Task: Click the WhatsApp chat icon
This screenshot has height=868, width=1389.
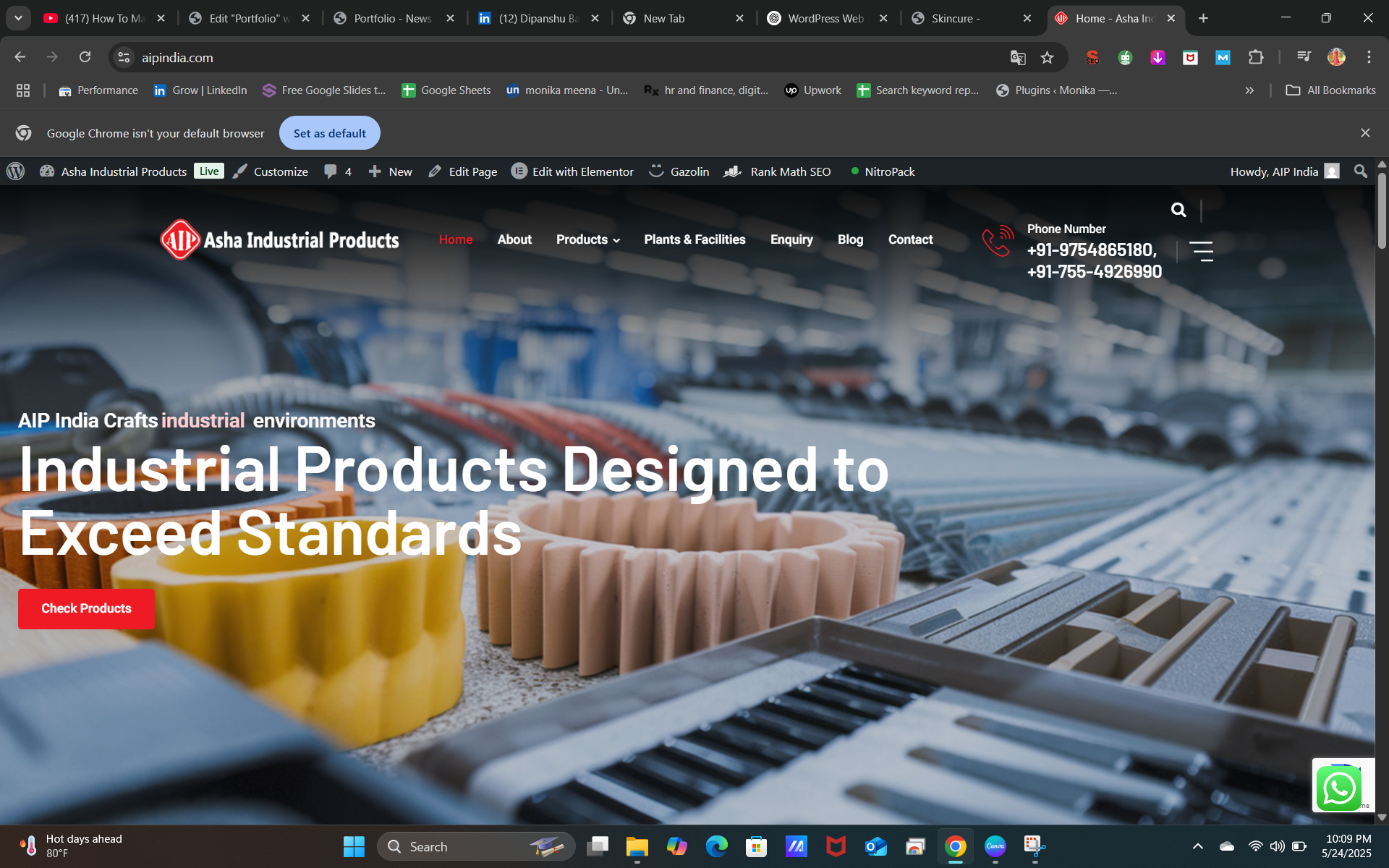Action: pos(1338,788)
